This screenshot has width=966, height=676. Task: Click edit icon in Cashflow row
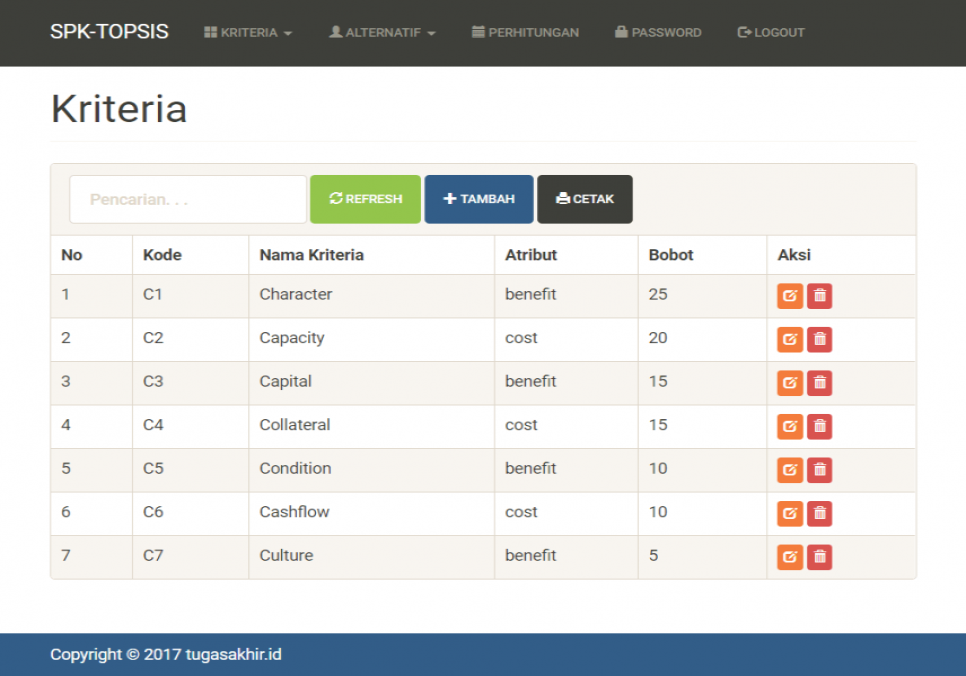790,514
